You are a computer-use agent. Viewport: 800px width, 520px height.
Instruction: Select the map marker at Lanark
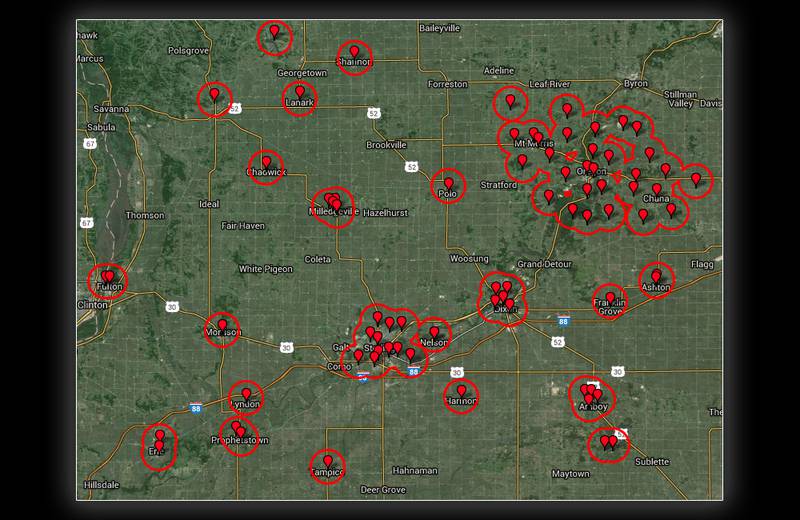tap(299, 93)
